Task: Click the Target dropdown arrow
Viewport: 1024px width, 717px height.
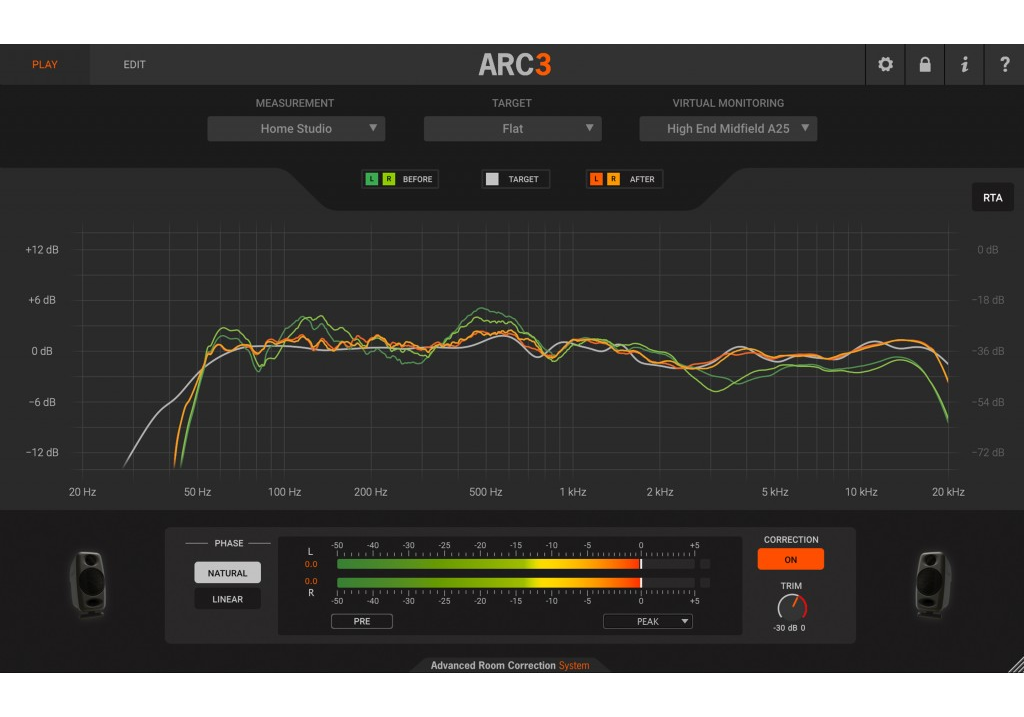Action: (589, 128)
